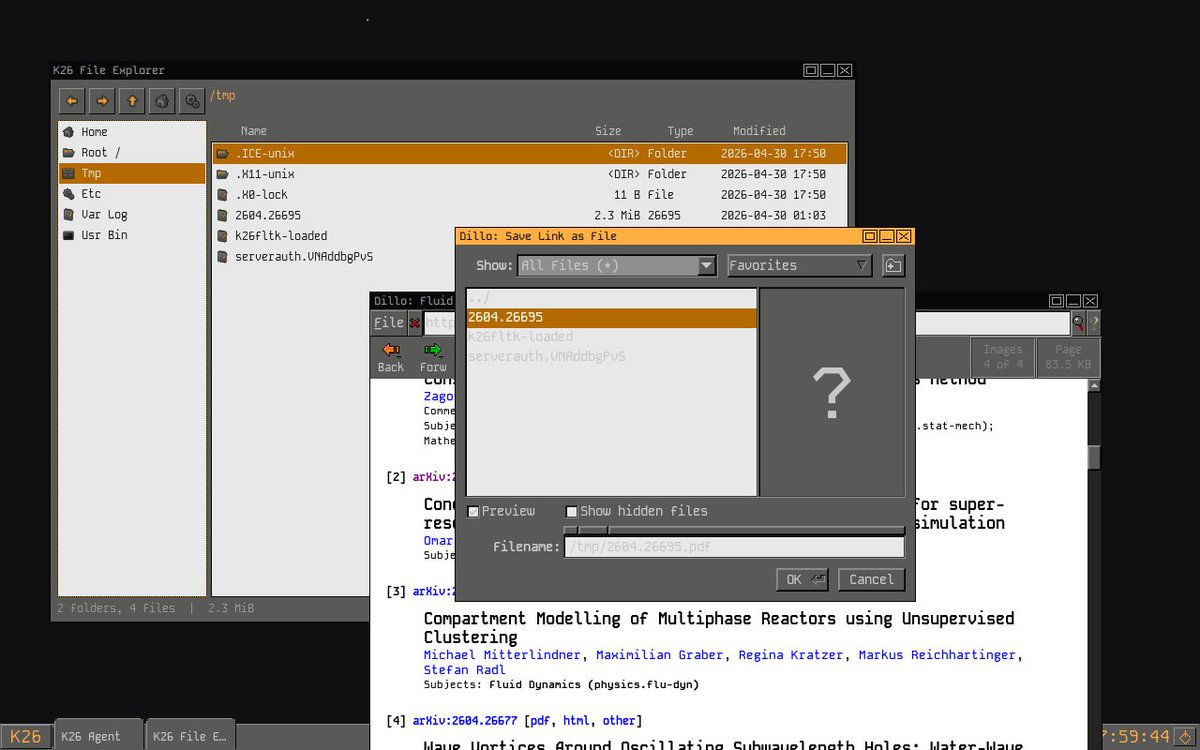Open the Favorites dropdown in Save dialog
The image size is (1200, 750).
pos(800,266)
